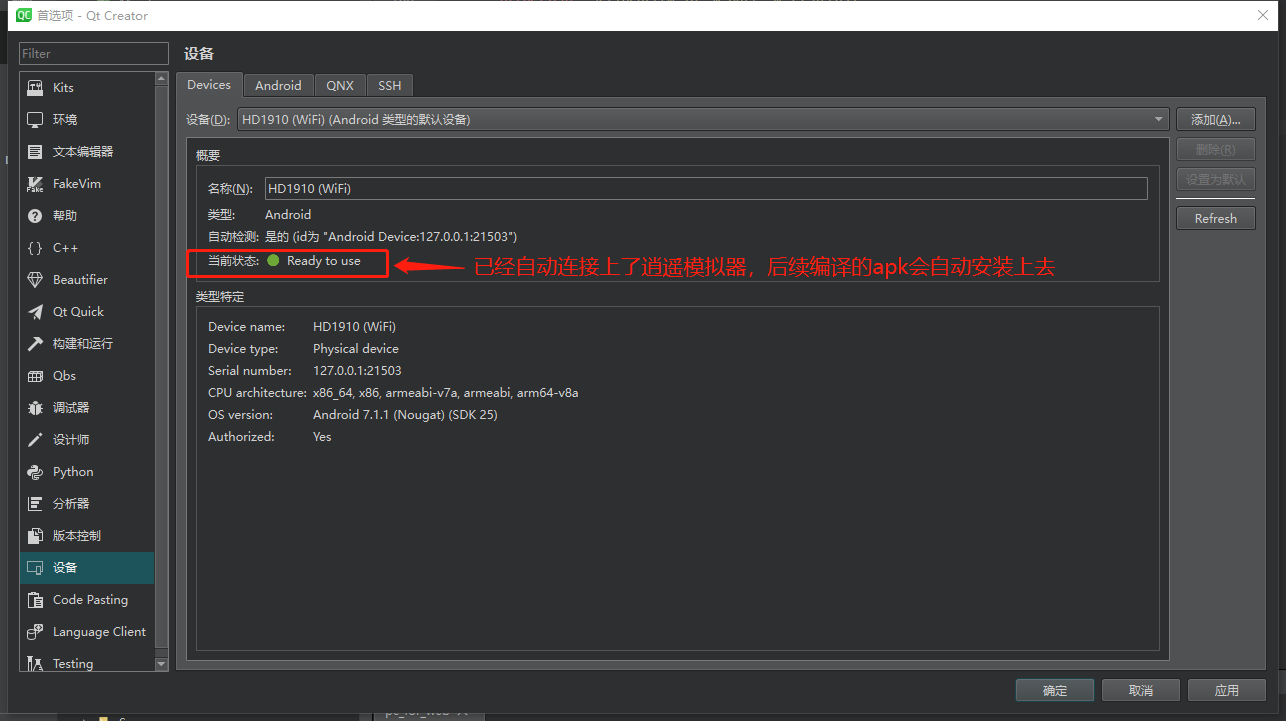Click the CPU architecture value text
The width and height of the screenshot is (1286, 721).
click(x=445, y=393)
